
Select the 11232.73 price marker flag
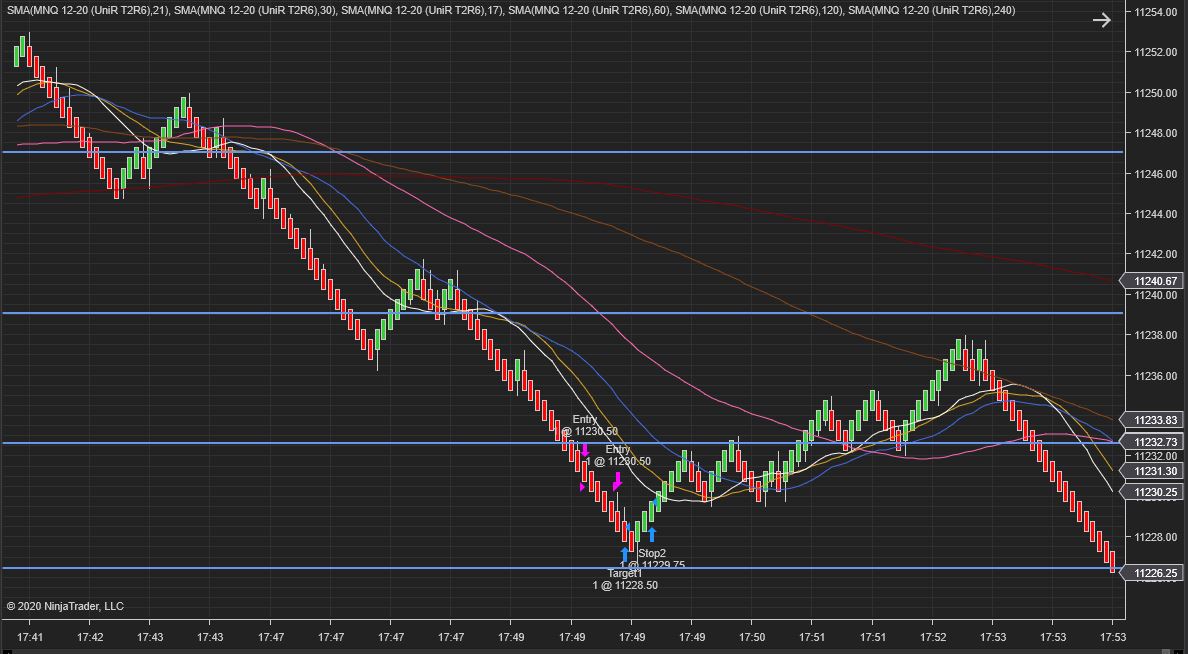click(x=1151, y=442)
